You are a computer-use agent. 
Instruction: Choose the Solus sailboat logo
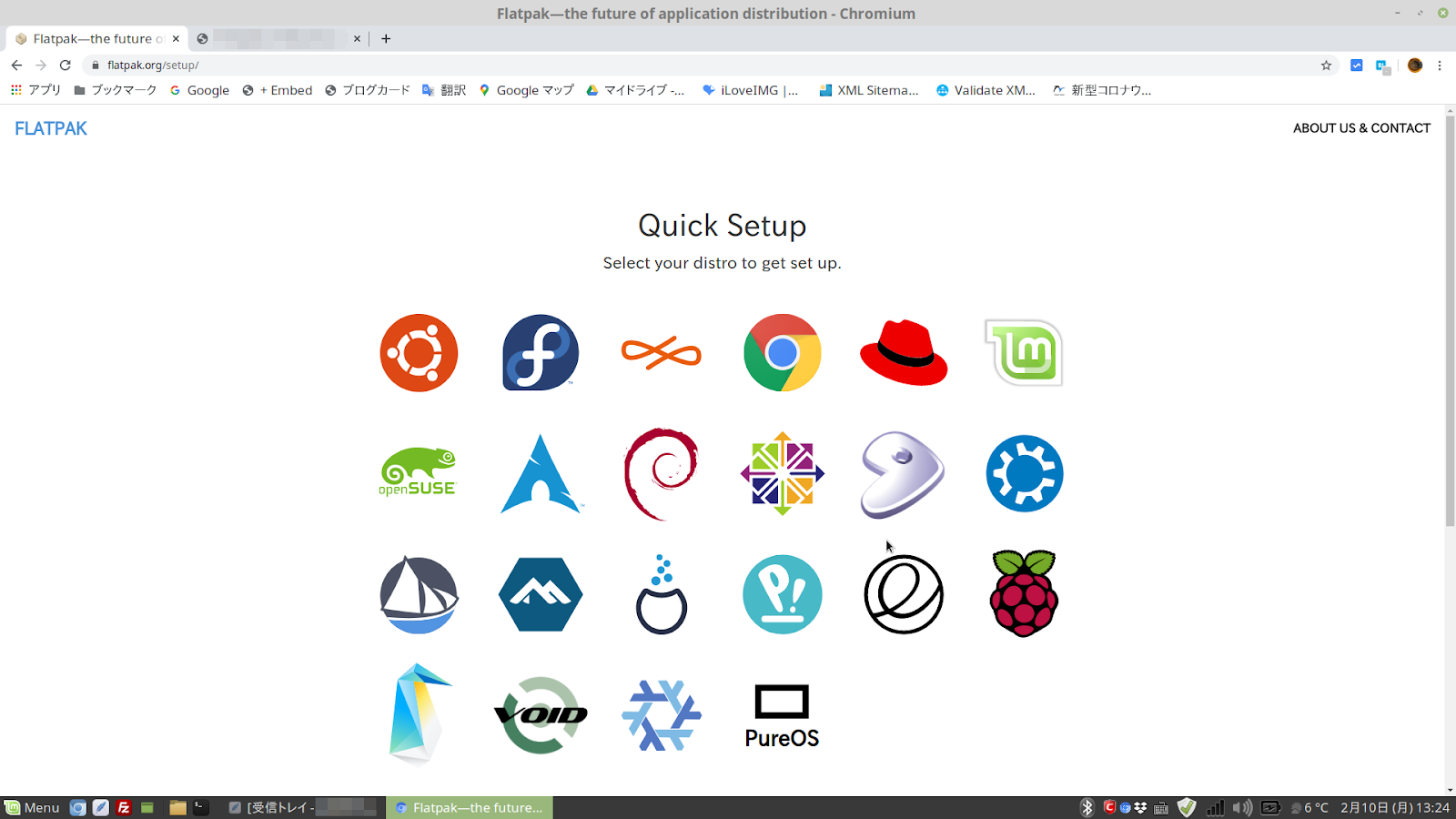tap(419, 595)
